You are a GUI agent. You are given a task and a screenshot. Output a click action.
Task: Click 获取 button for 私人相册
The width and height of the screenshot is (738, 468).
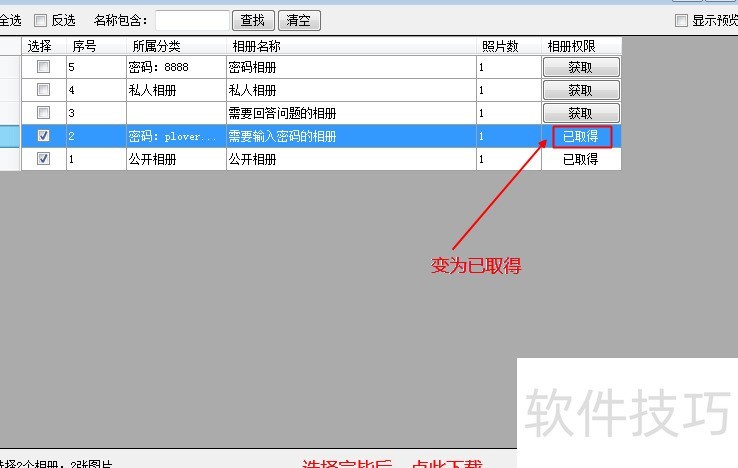(x=581, y=90)
